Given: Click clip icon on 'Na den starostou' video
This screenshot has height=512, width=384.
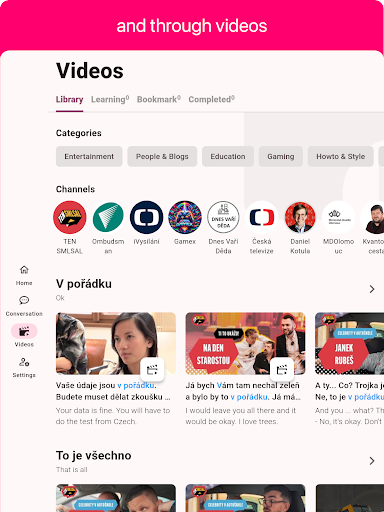Looking at the screenshot, I should [282, 369].
